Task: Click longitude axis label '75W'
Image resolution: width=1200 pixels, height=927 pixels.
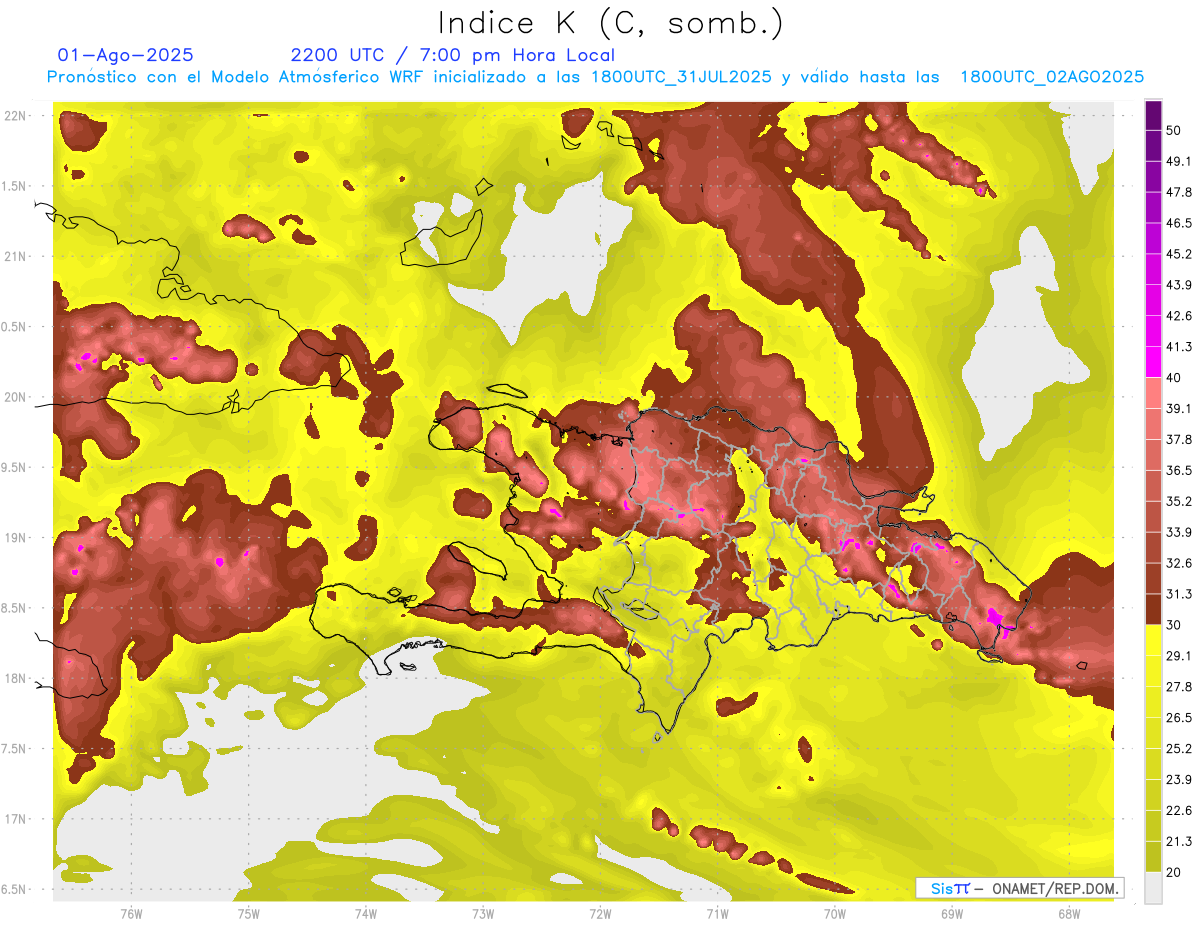Action: (248, 913)
